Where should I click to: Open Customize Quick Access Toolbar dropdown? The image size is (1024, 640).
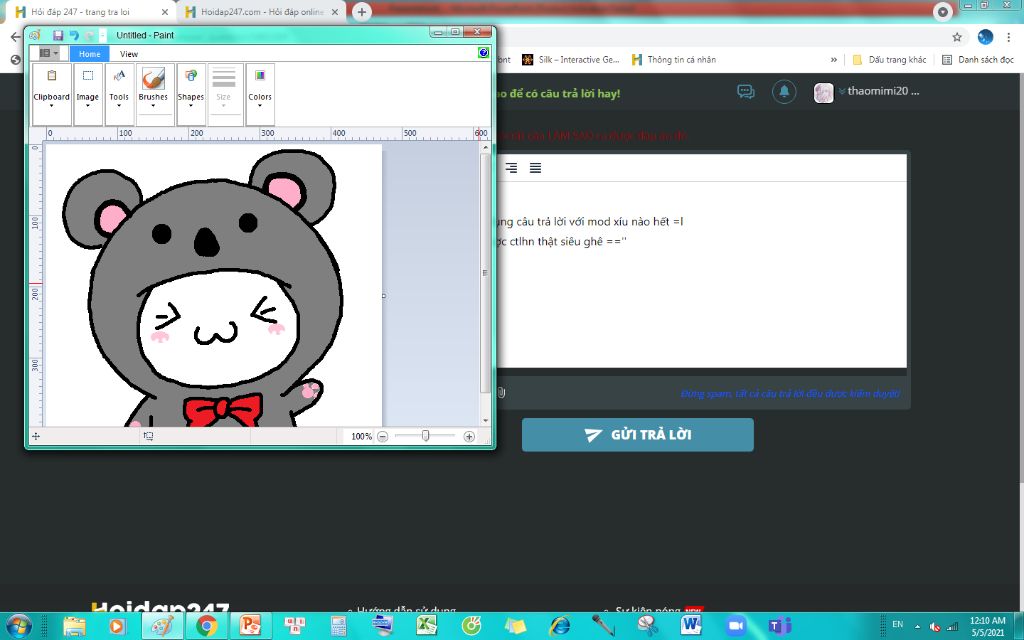(103, 35)
